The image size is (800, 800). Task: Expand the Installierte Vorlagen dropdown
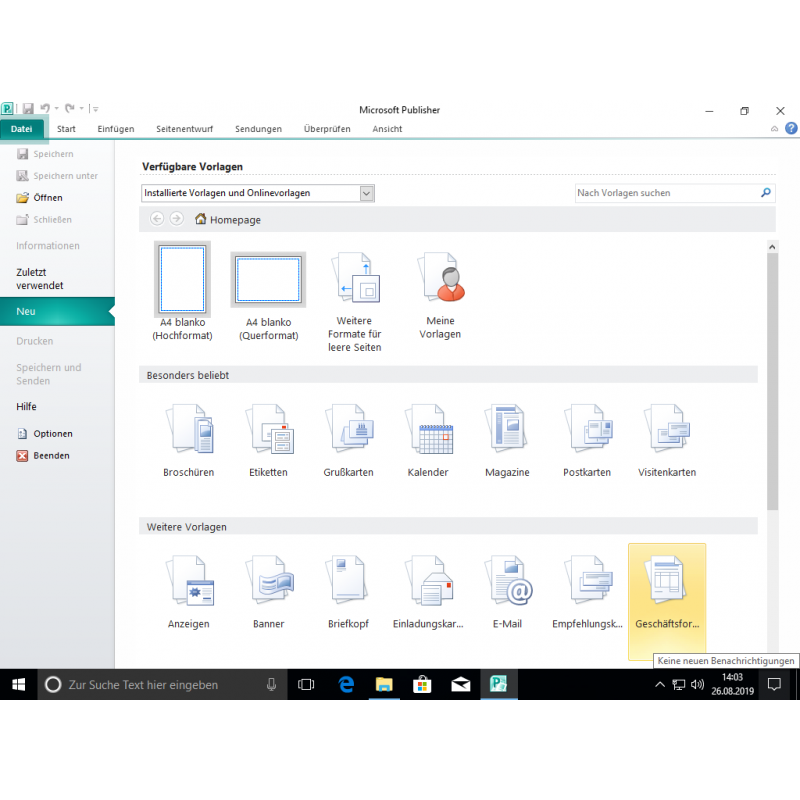pos(367,193)
